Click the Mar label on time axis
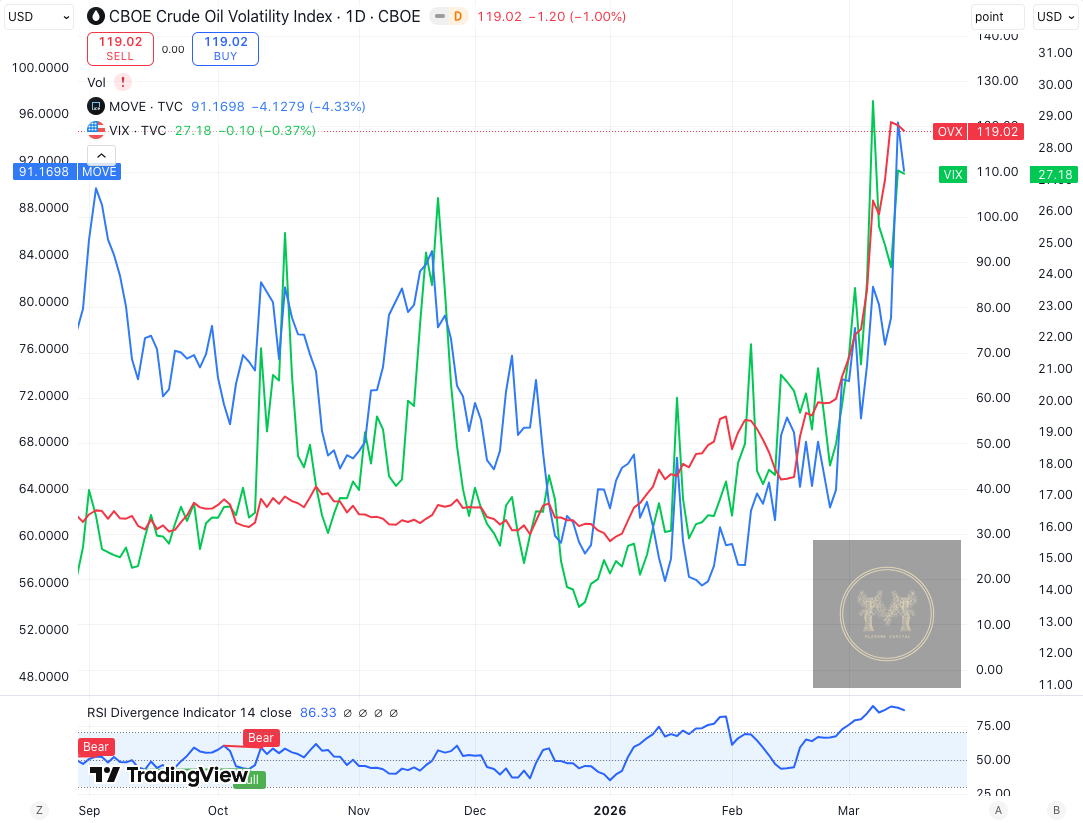This screenshot has height=823, width=1083. pyautogui.click(x=848, y=811)
